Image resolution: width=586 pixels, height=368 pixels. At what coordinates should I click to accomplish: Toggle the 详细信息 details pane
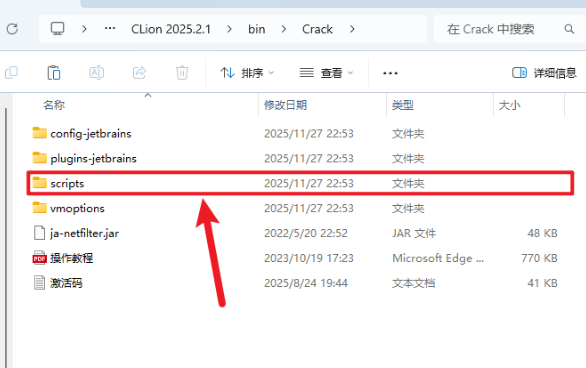544,73
